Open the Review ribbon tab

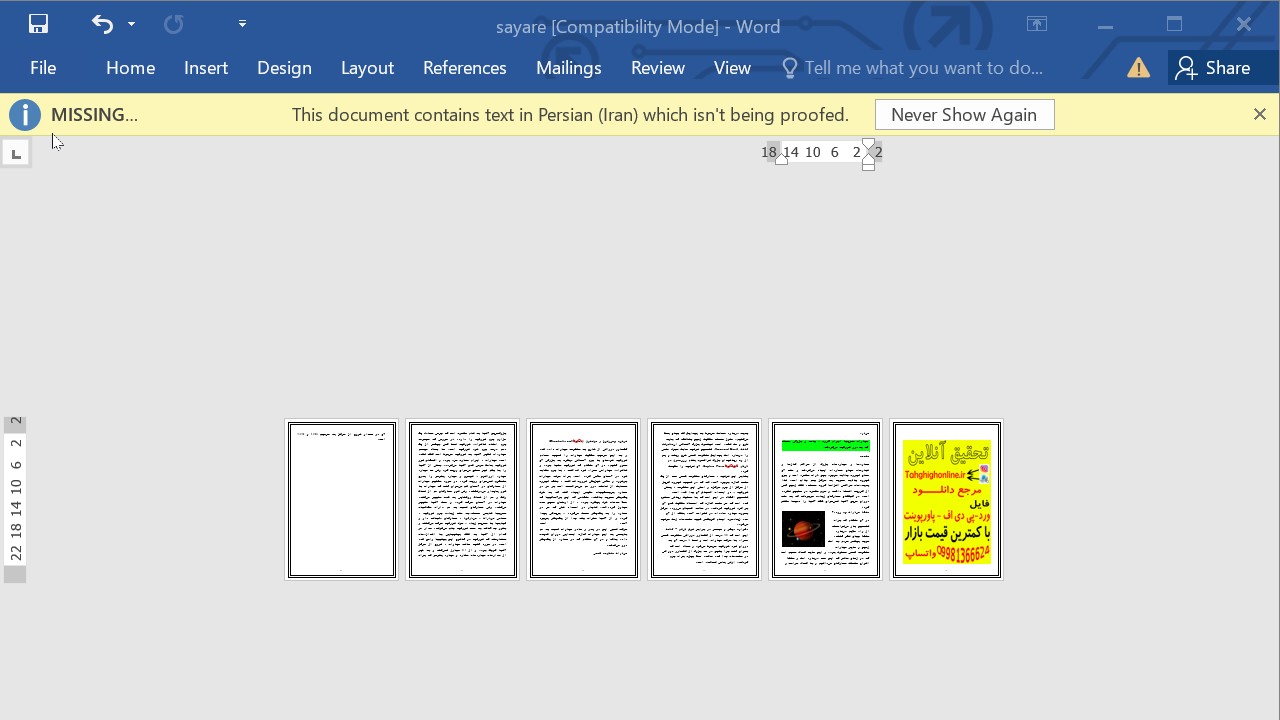[x=657, y=68]
